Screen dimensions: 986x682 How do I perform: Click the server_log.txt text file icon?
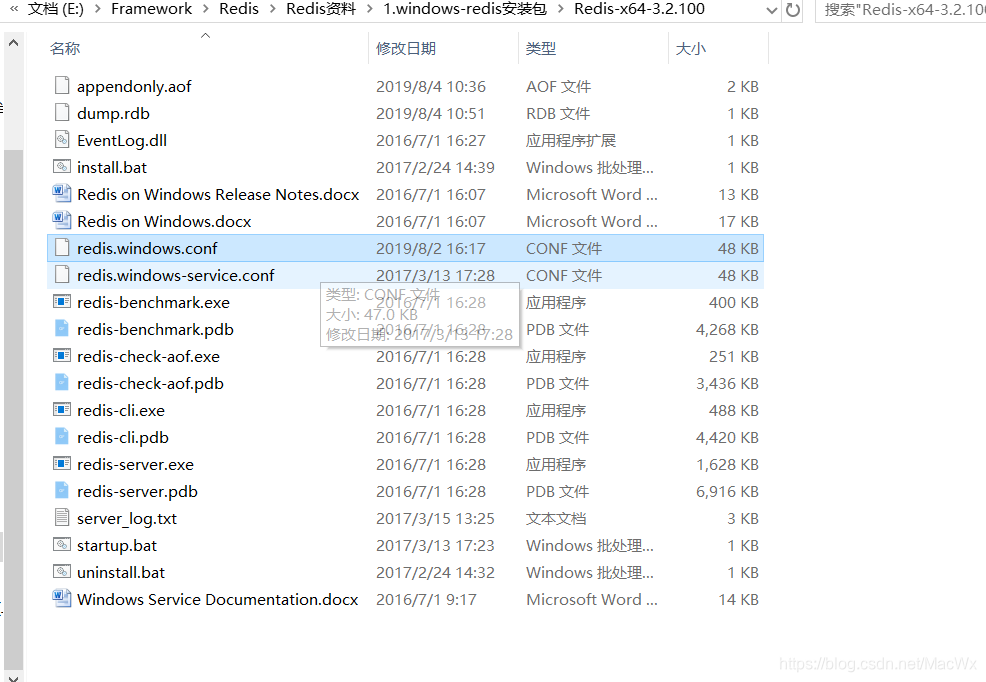click(x=62, y=519)
